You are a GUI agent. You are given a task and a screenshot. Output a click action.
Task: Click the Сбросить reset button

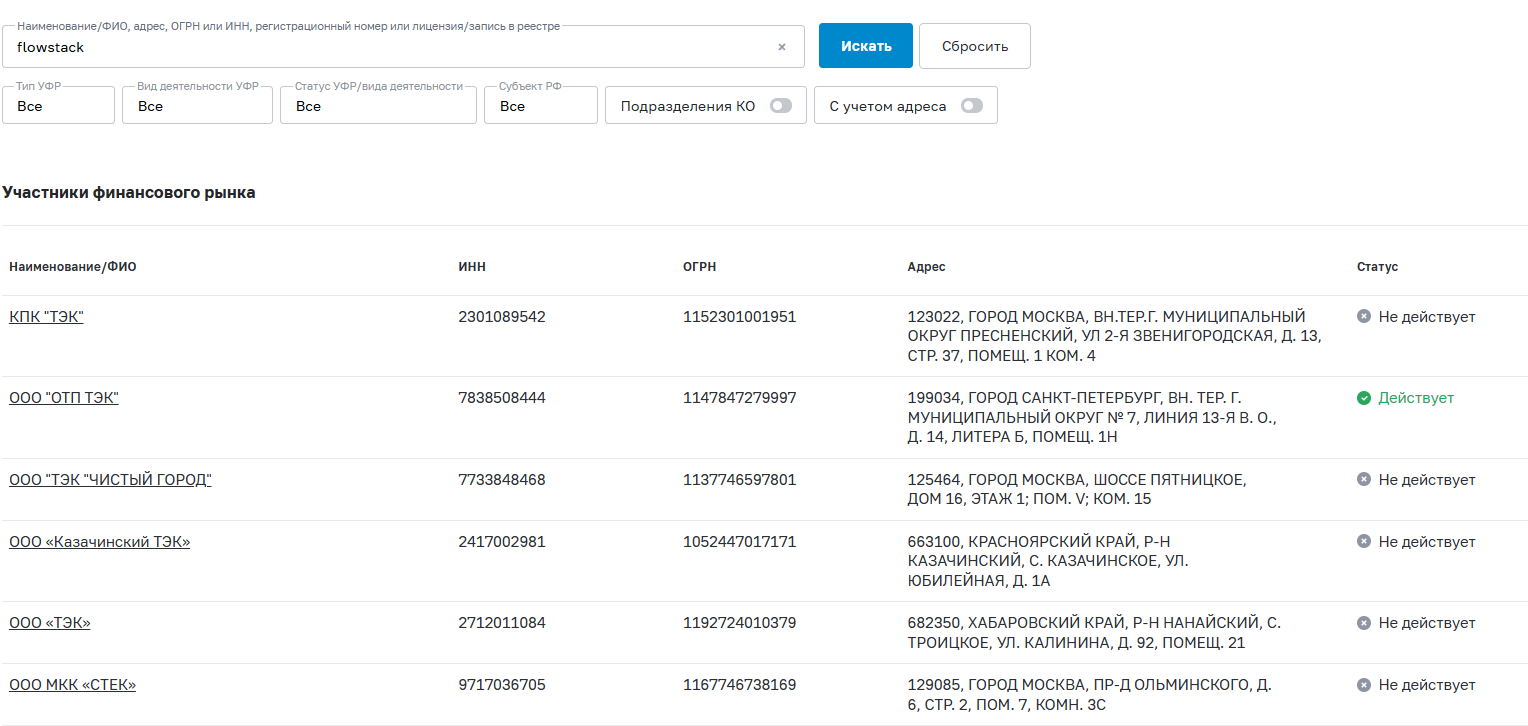974,46
